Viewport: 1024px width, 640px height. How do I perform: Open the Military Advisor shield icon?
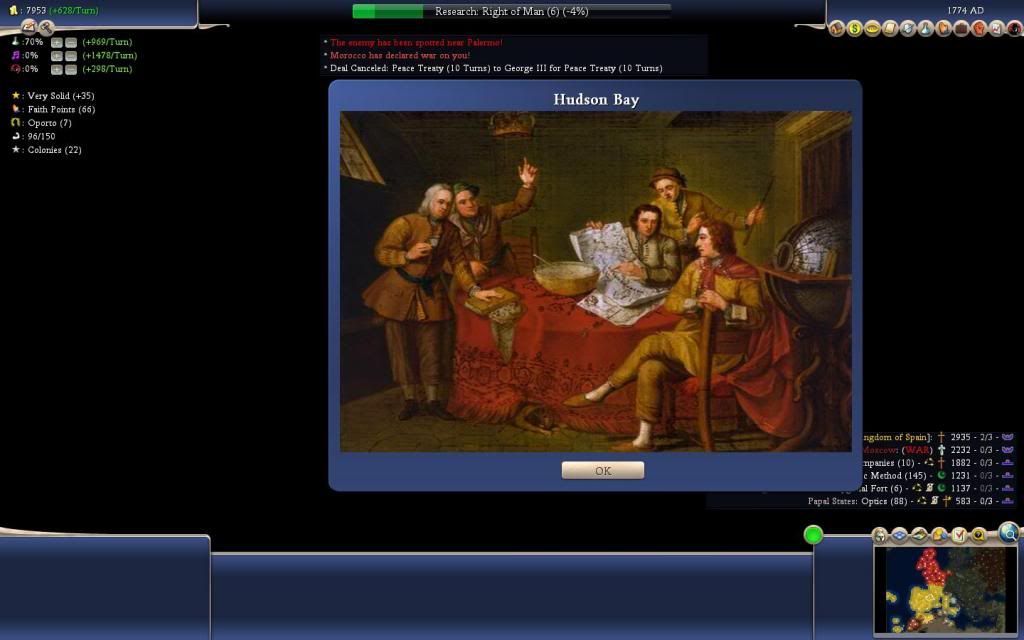click(x=907, y=29)
